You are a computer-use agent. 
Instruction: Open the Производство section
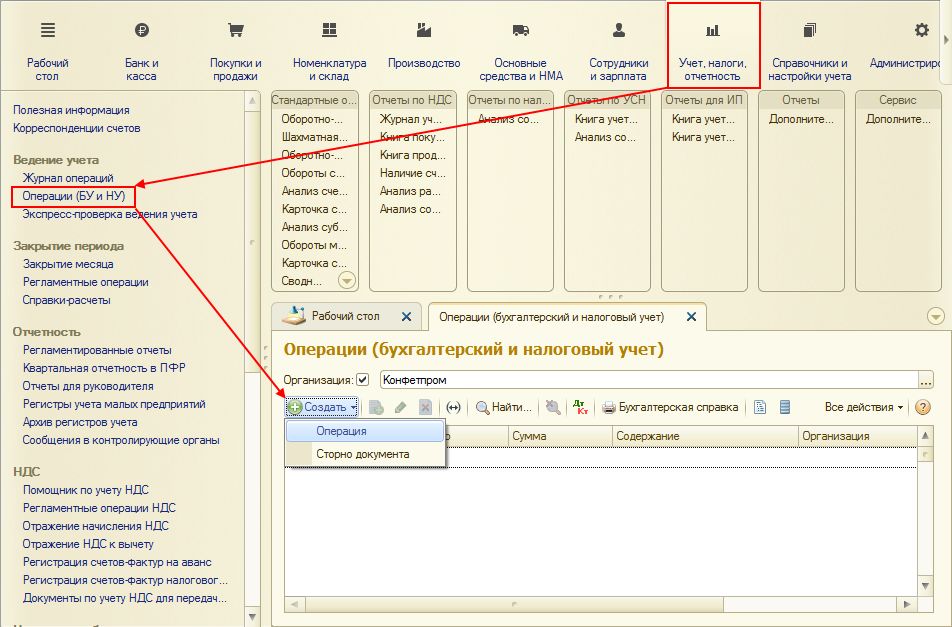point(424,46)
